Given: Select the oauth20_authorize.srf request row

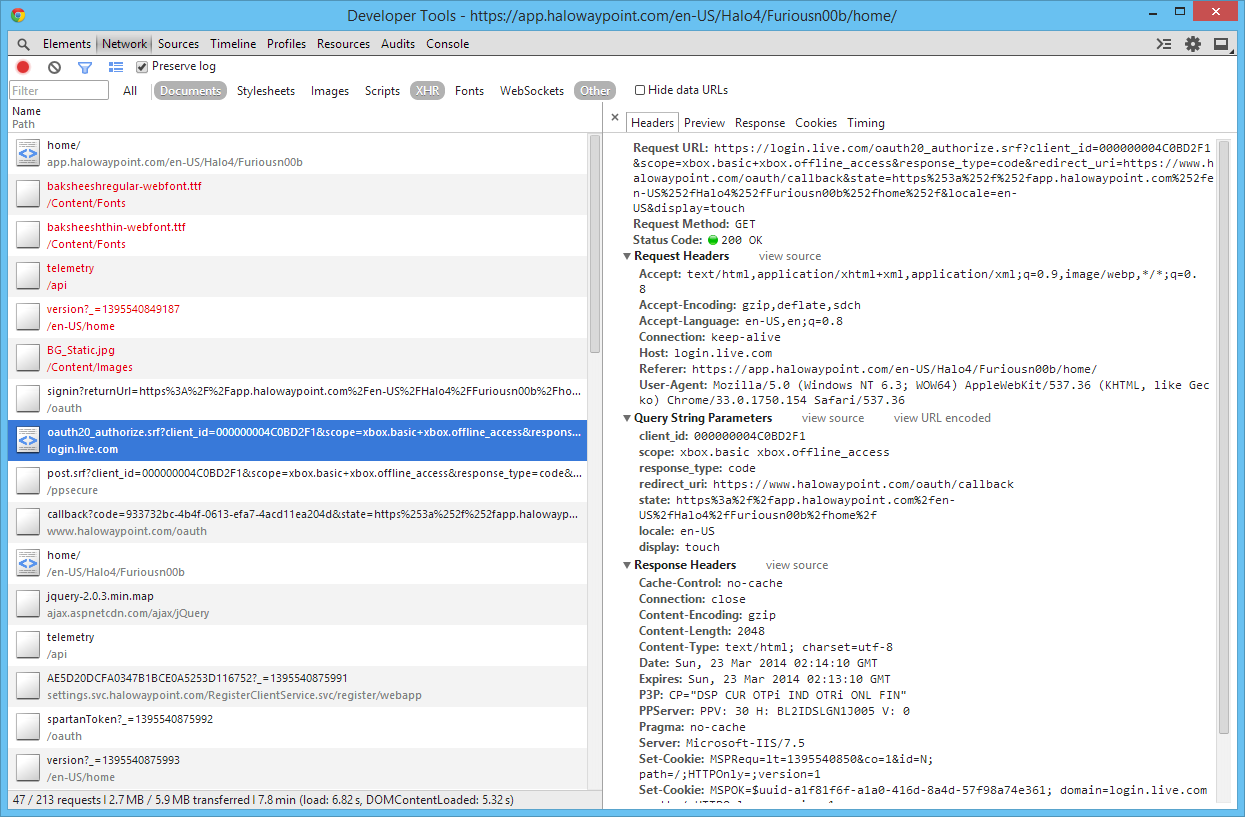Looking at the screenshot, I should tap(297, 440).
